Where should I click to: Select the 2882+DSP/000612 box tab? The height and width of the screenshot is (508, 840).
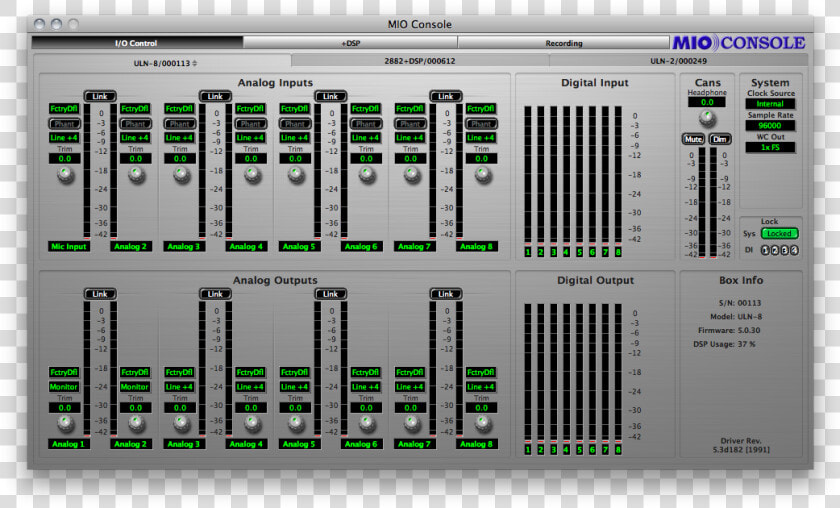click(419, 61)
